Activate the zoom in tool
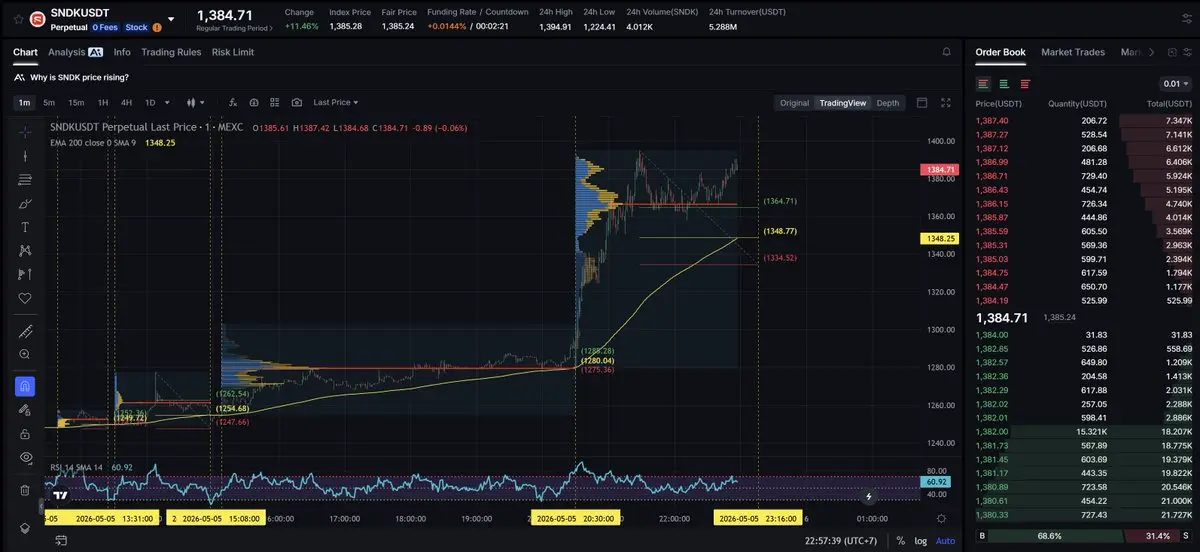The image size is (1200, 552). [x=25, y=354]
